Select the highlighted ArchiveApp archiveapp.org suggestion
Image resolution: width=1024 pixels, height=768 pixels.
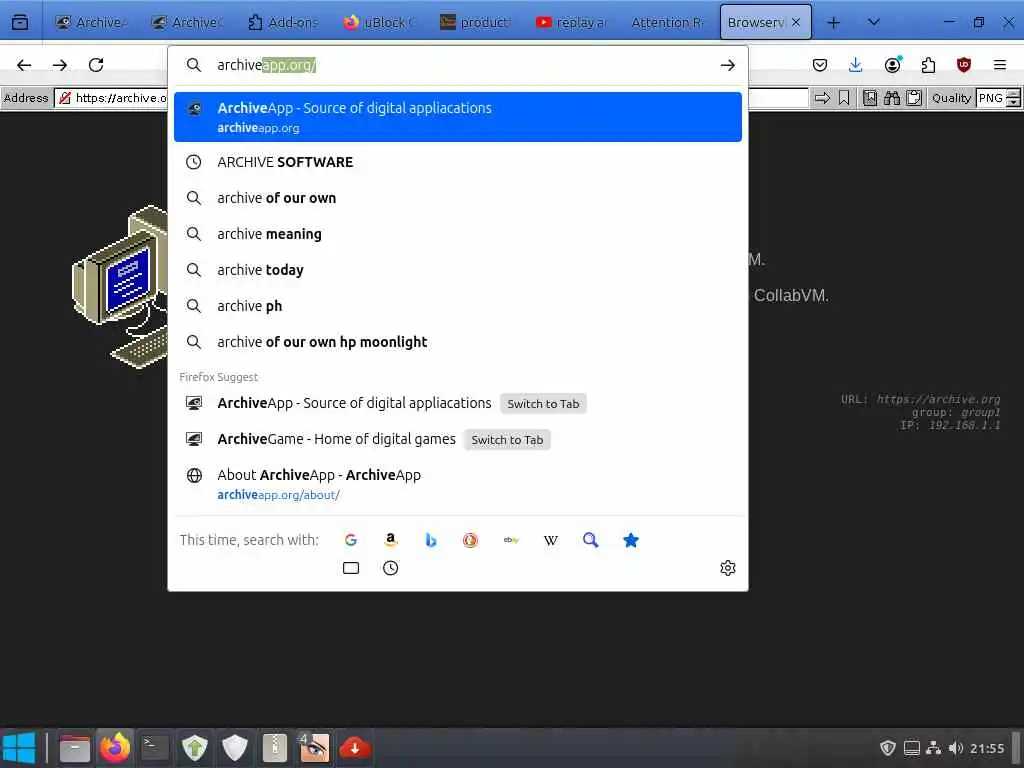[458, 117]
